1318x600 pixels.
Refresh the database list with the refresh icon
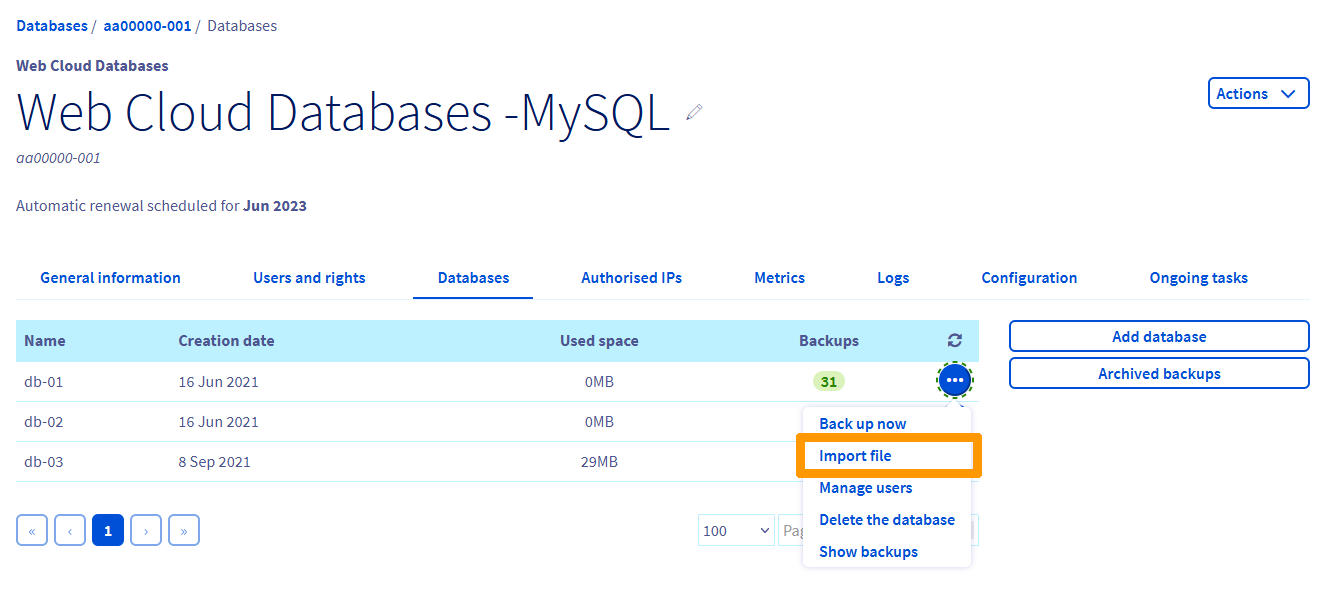[955, 340]
